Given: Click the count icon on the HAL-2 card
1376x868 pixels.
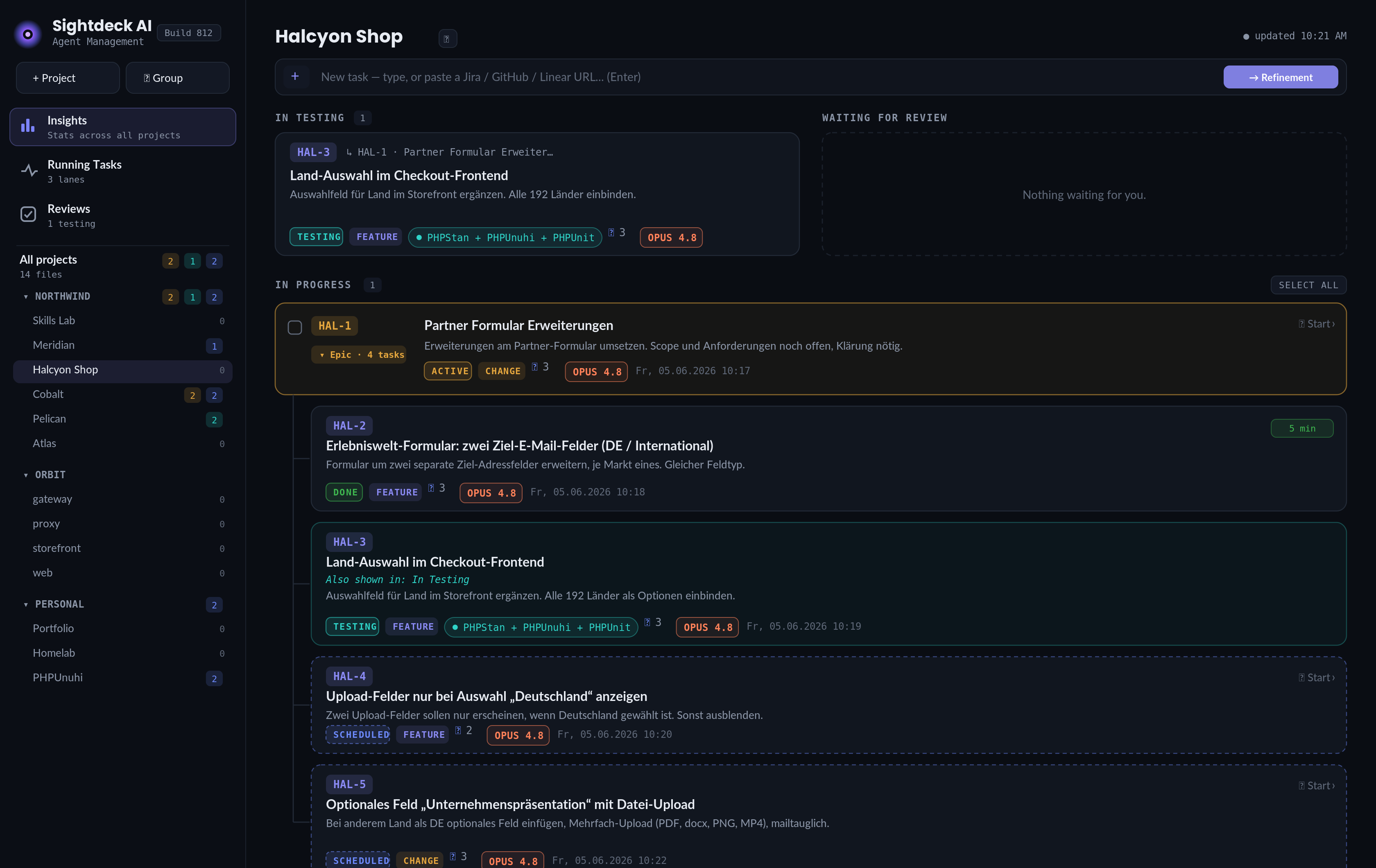Looking at the screenshot, I should [x=431, y=488].
